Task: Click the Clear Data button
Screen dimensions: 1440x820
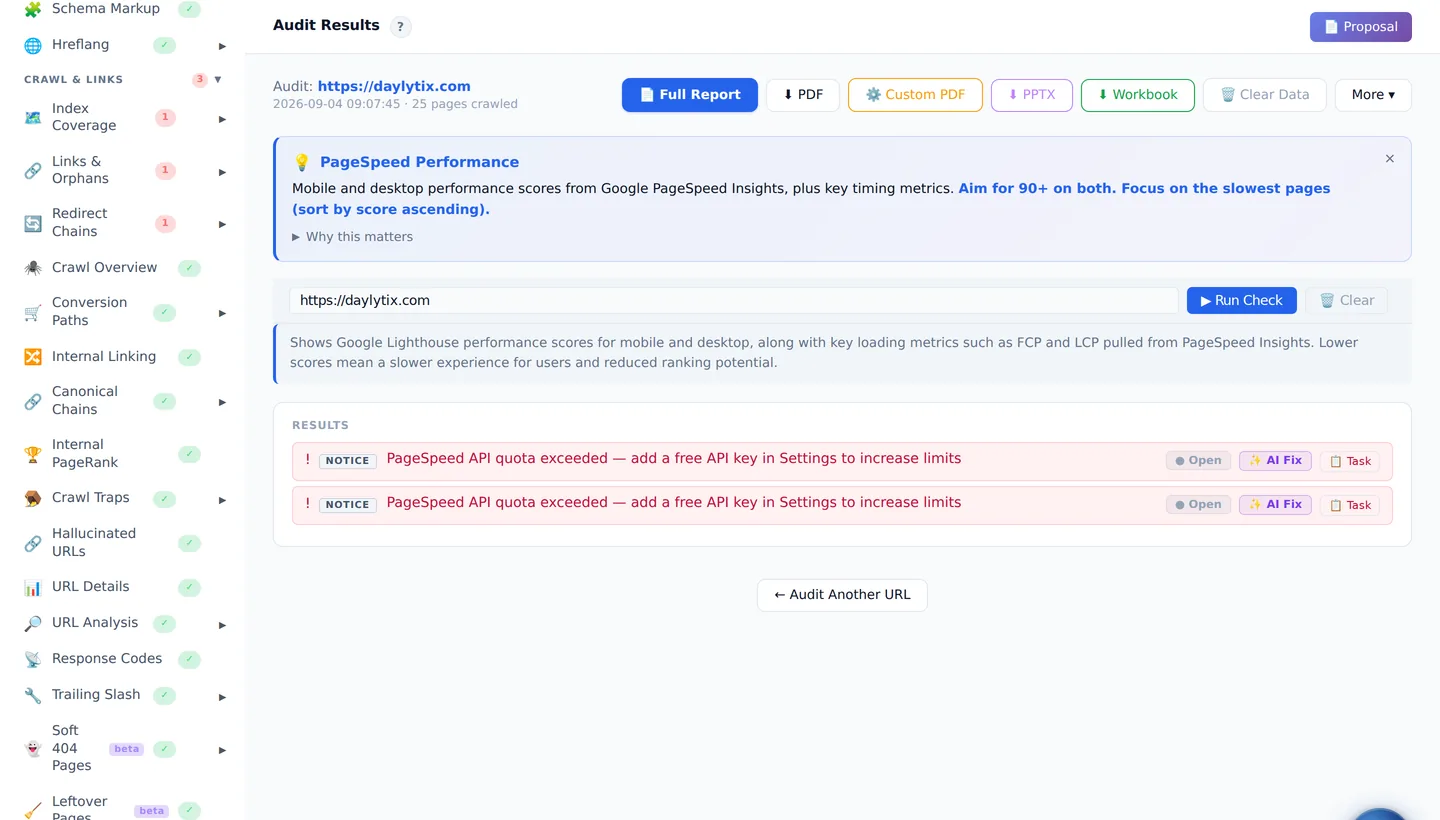Action: click(1265, 95)
